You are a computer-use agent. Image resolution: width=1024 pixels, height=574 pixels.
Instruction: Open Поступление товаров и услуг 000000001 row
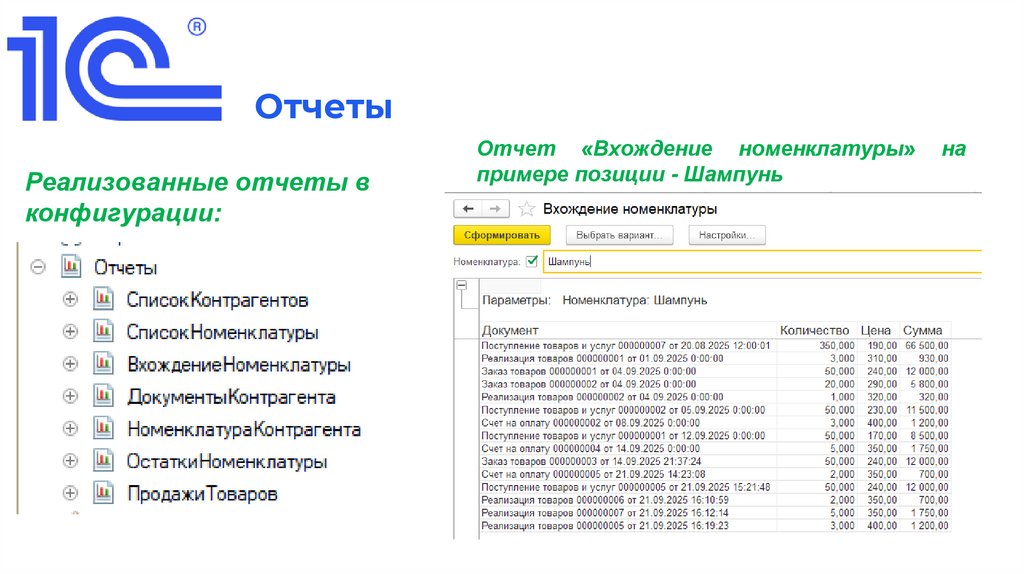click(715, 436)
